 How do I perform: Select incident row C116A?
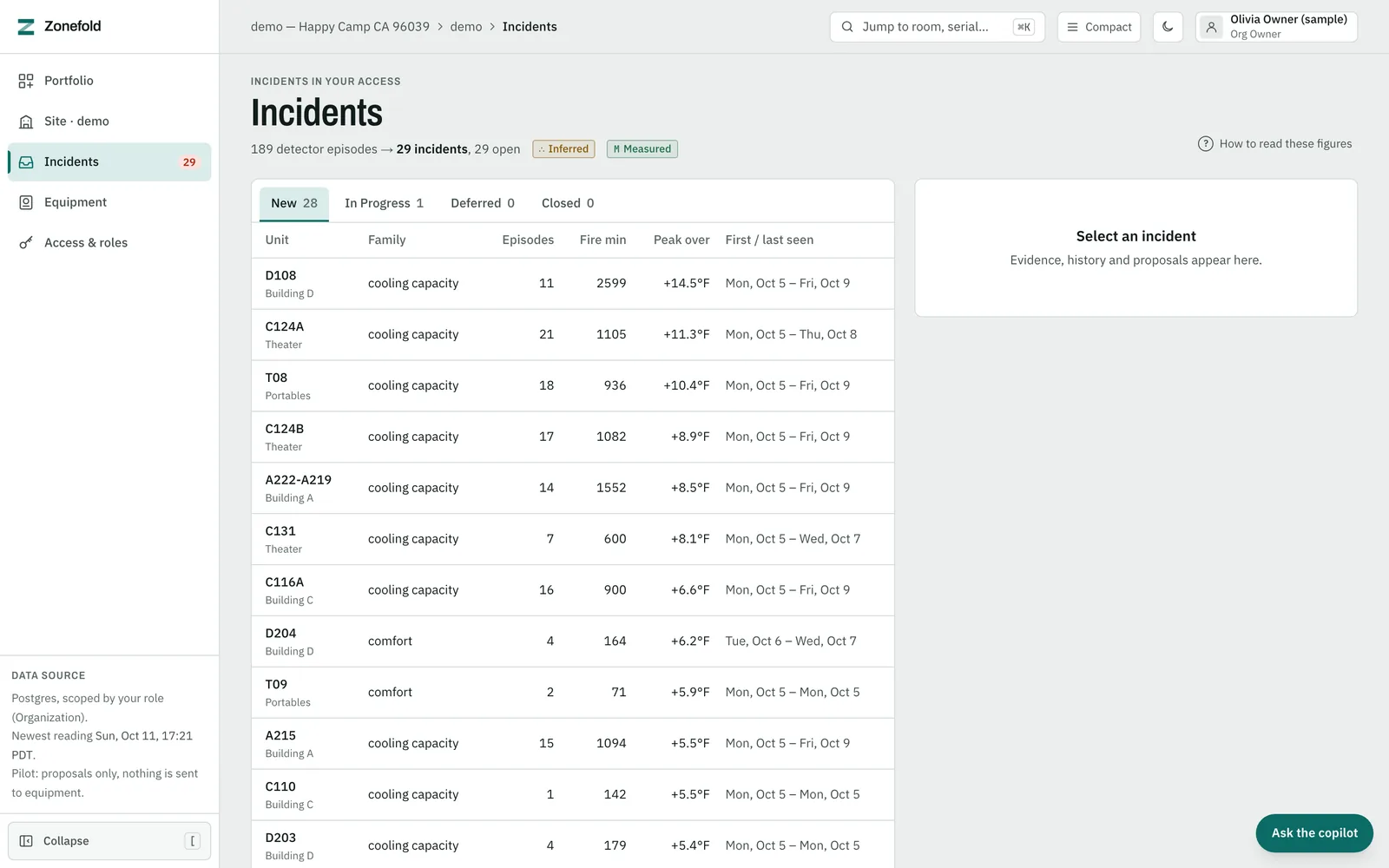click(x=573, y=591)
